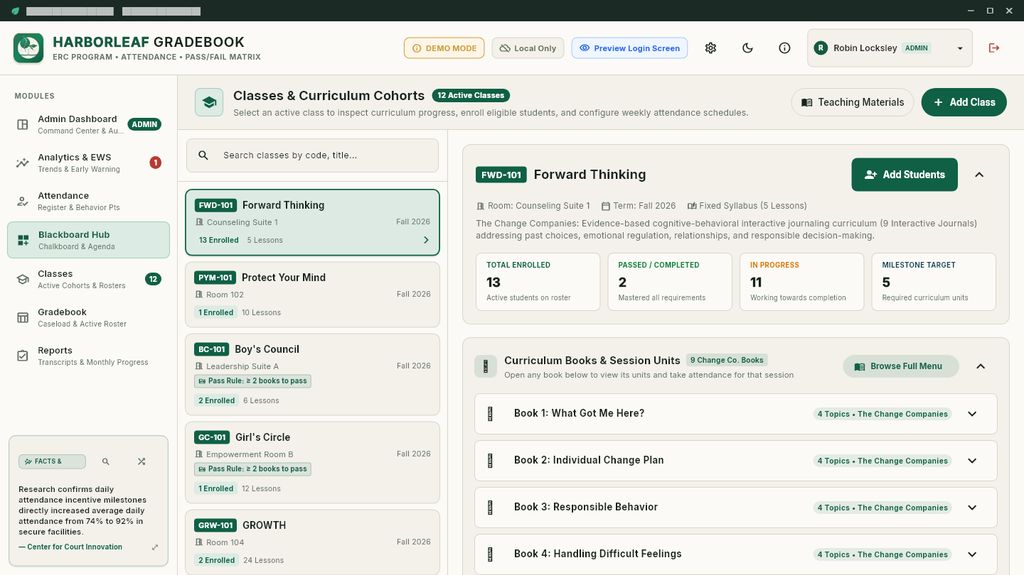Toggle dark mode with the moon icon
This screenshot has width=1024, height=575.
tap(748, 48)
